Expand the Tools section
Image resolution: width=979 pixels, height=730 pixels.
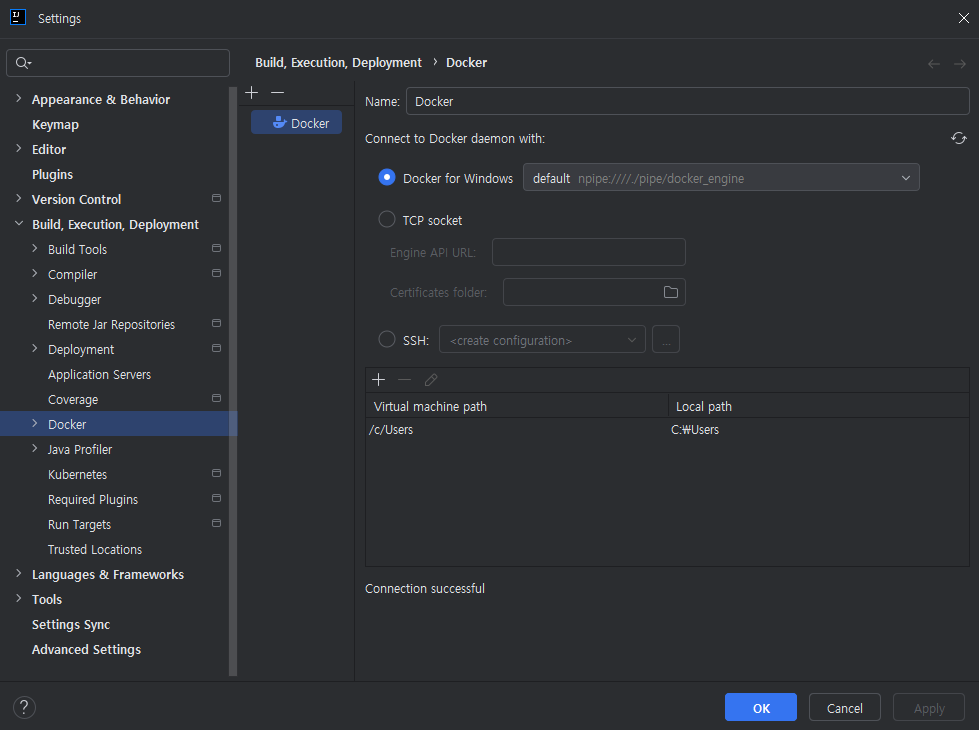19,598
